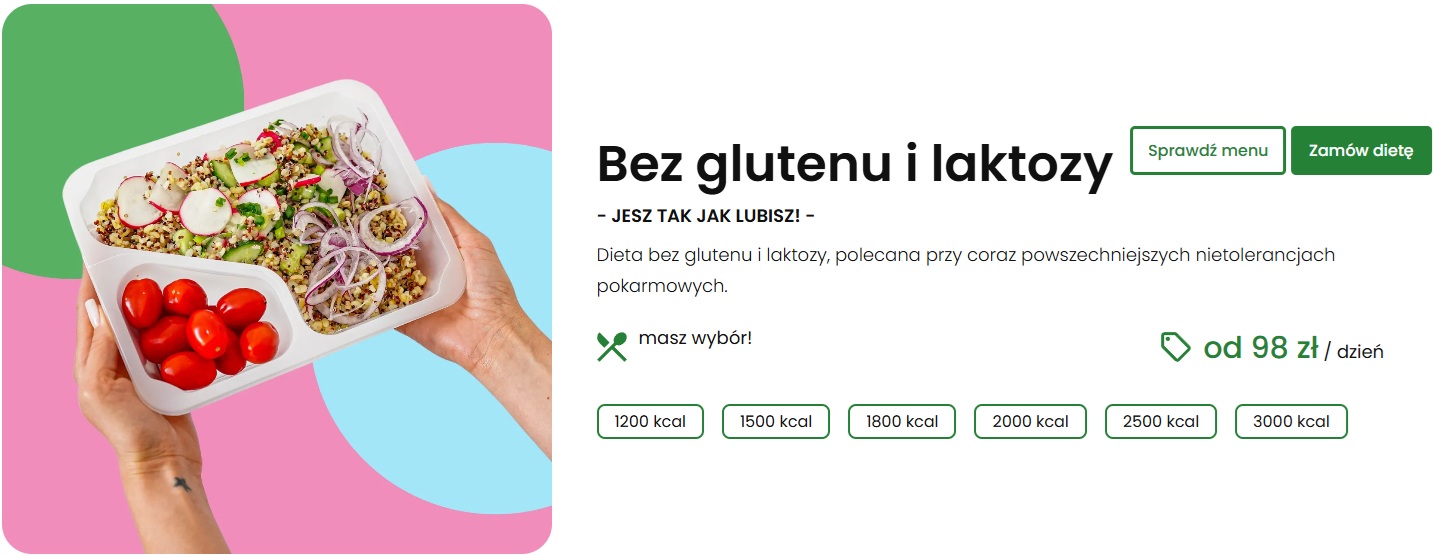Click the diet description paragraph
1434x558 pixels.
(x=966, y=270)
